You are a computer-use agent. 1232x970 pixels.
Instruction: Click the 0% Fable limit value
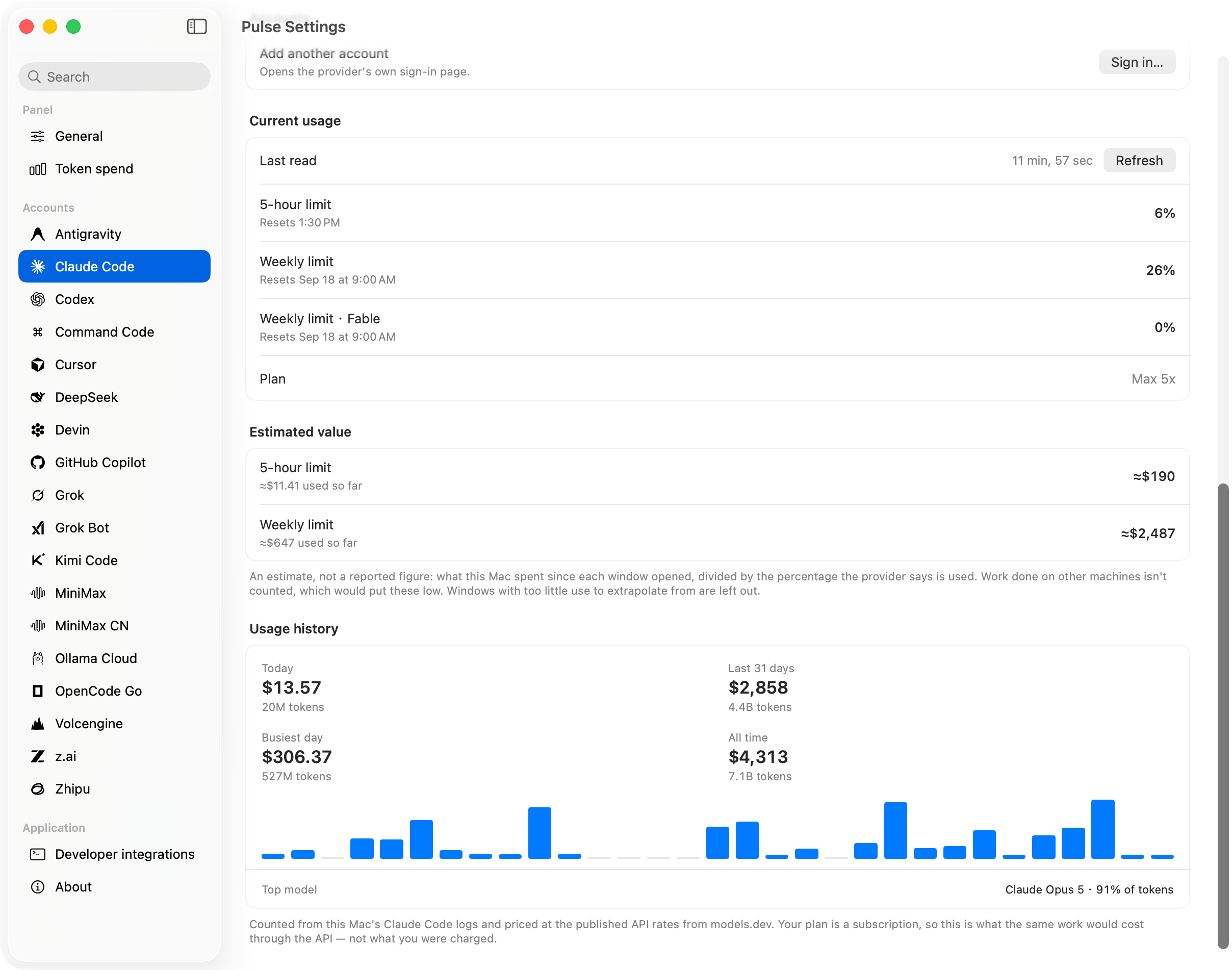pyautogui.click(x=1165, y=327)
